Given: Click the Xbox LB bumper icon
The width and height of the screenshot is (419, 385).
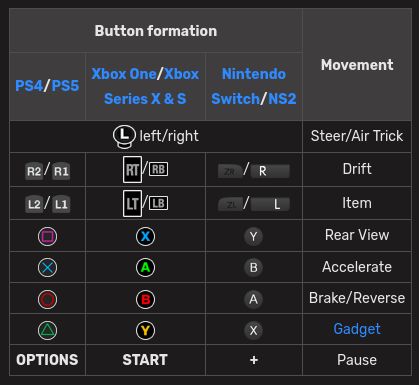Looking at the screenshot, I should (158, 203).
